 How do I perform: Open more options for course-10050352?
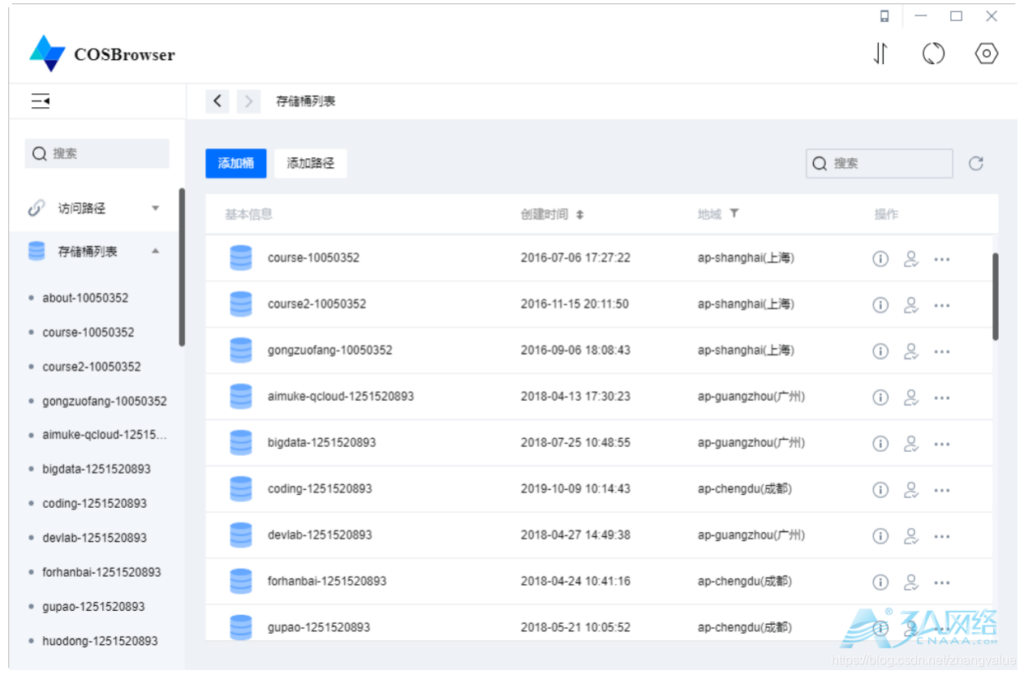(x=942, y=260)
